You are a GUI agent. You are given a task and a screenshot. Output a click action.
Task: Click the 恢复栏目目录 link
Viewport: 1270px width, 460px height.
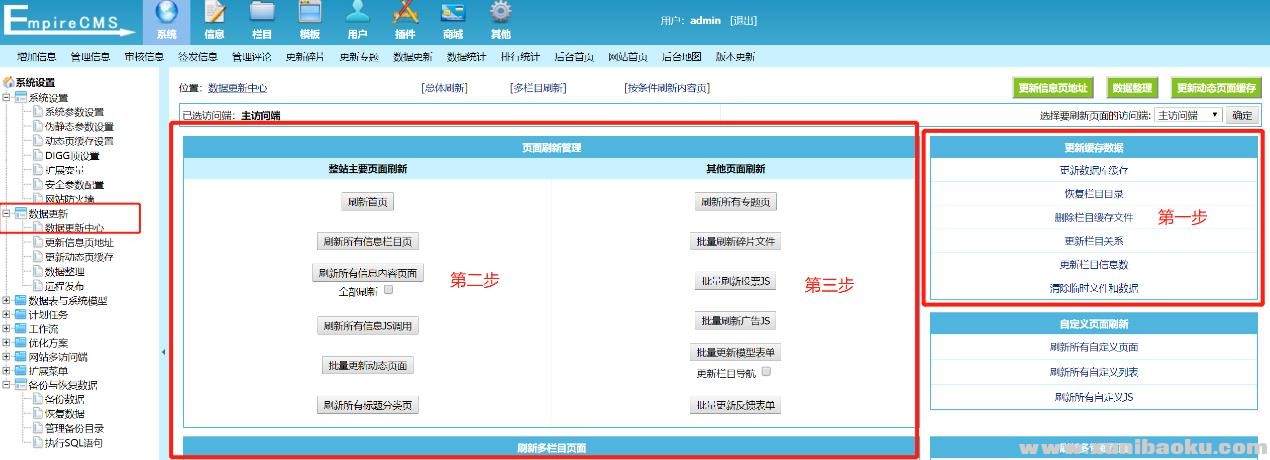1093,194
